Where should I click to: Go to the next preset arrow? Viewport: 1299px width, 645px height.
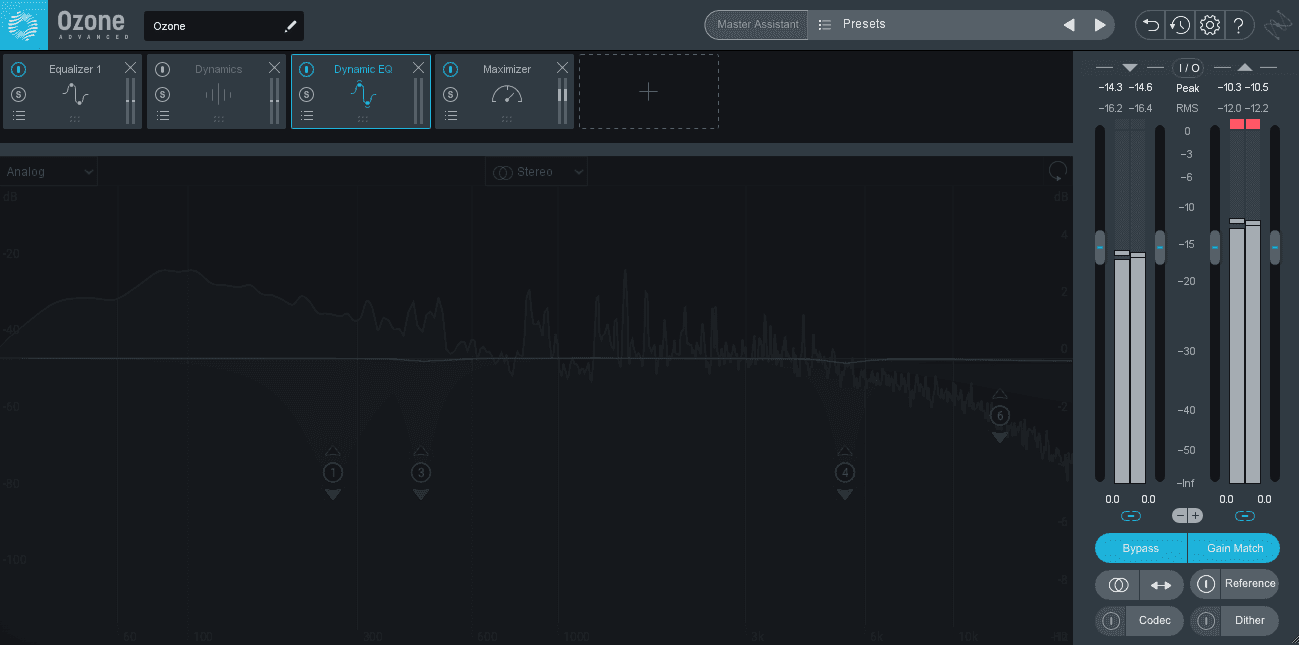click(1100, 25)
